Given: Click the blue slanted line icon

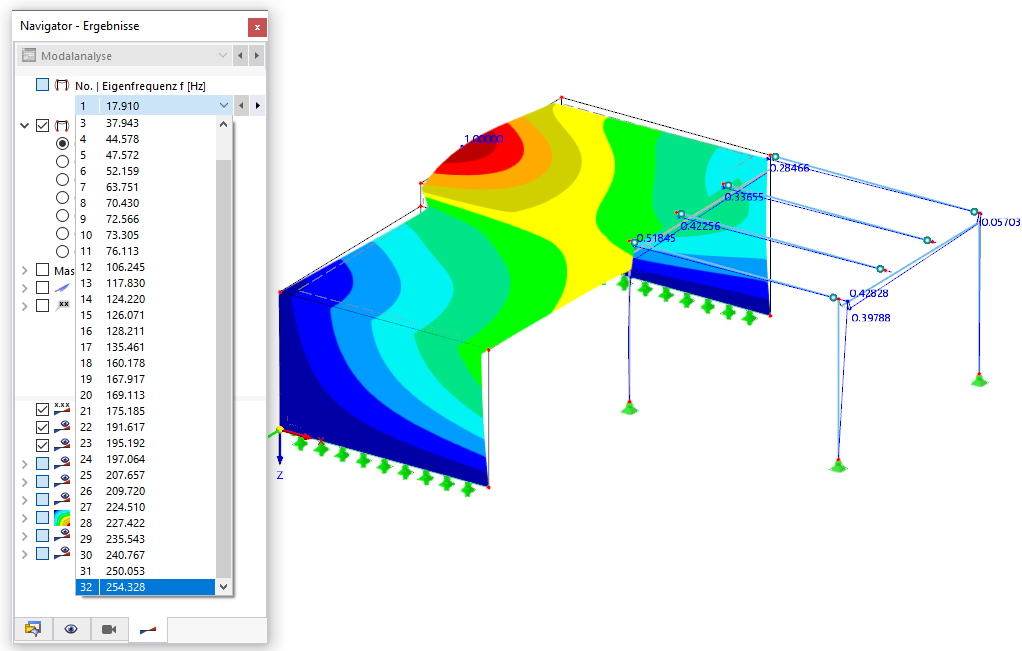Looking at the screenshot, I should click(x=62, y=287).
